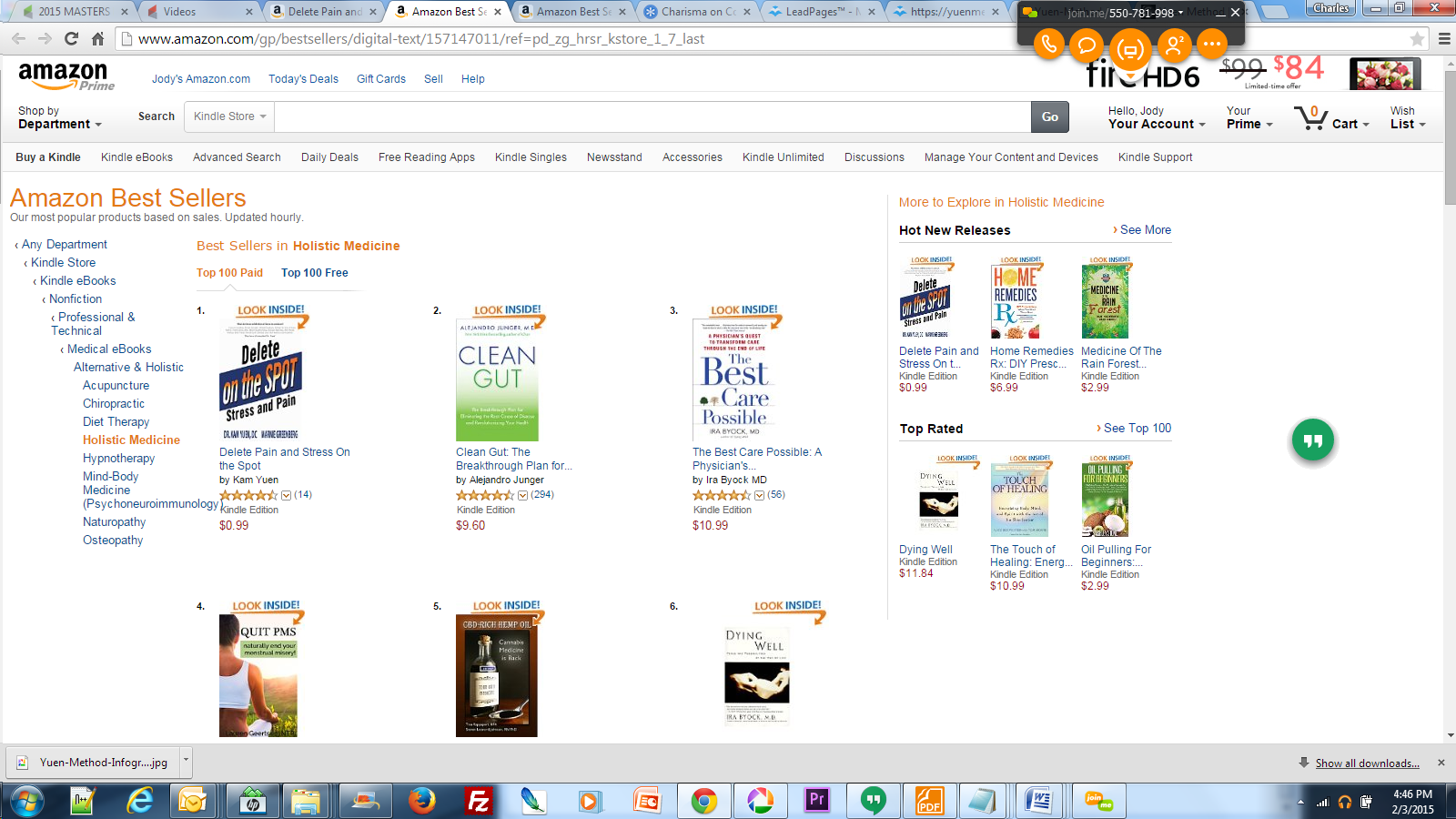Click the browser reload icon
Image resolution: width=1456 pixels, height=819 pixels.
click(72, 38)
